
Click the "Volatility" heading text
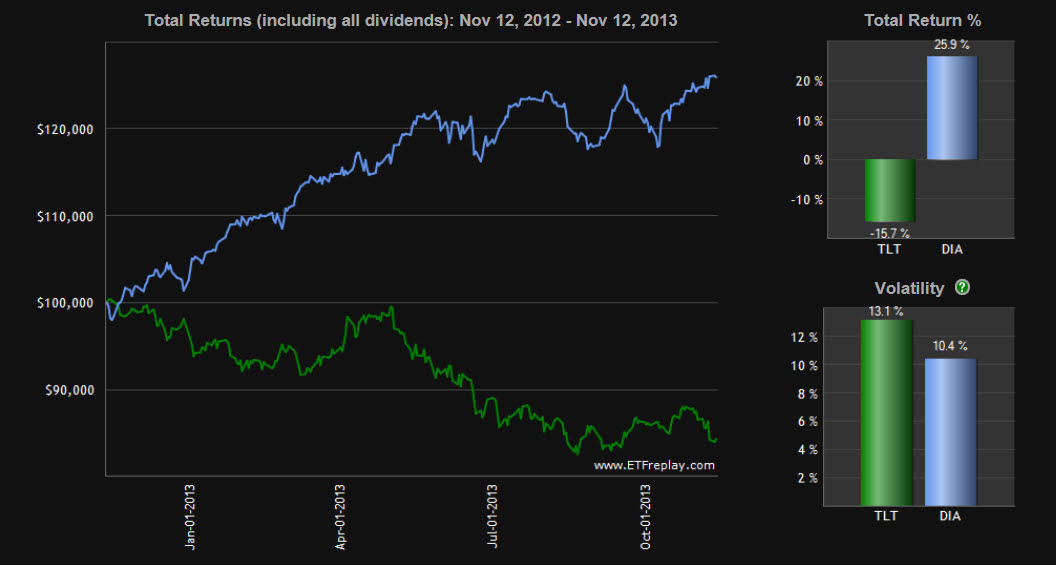tap(909, 288)
